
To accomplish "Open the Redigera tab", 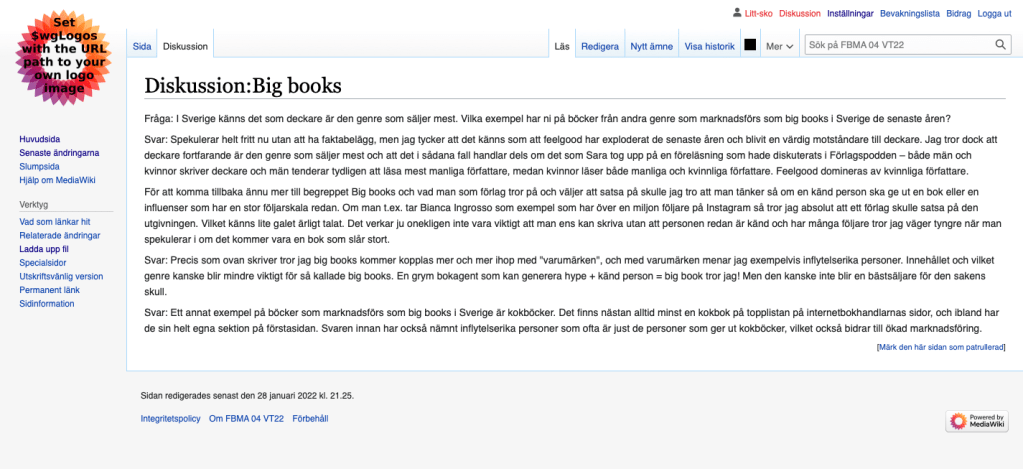I will (599, 46).
